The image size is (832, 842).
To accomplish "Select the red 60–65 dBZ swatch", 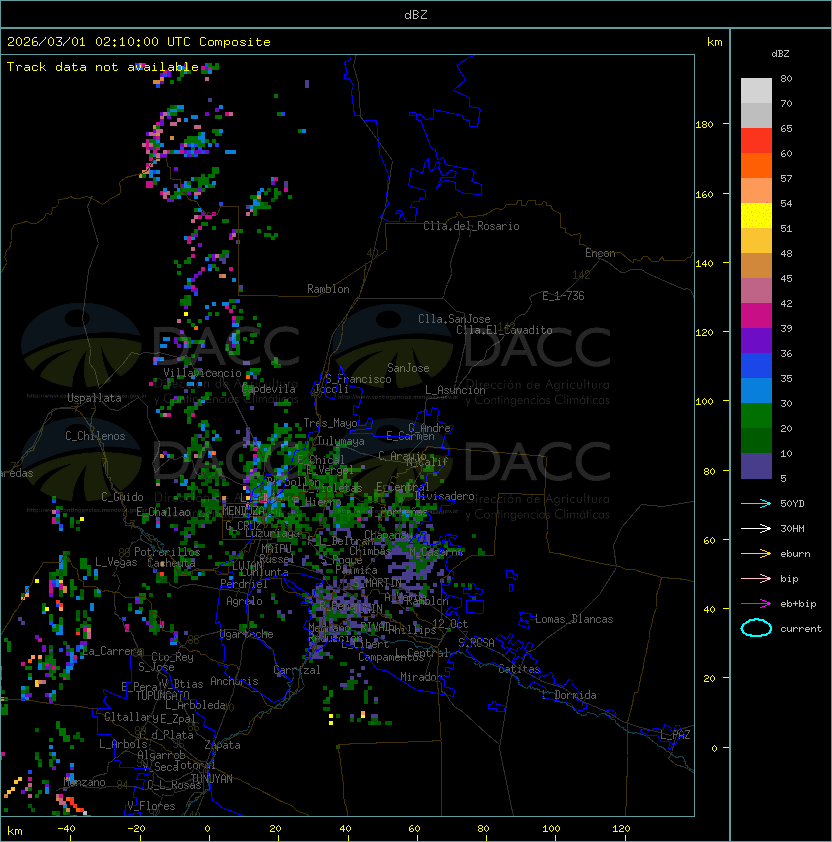I will coord(756,140).
